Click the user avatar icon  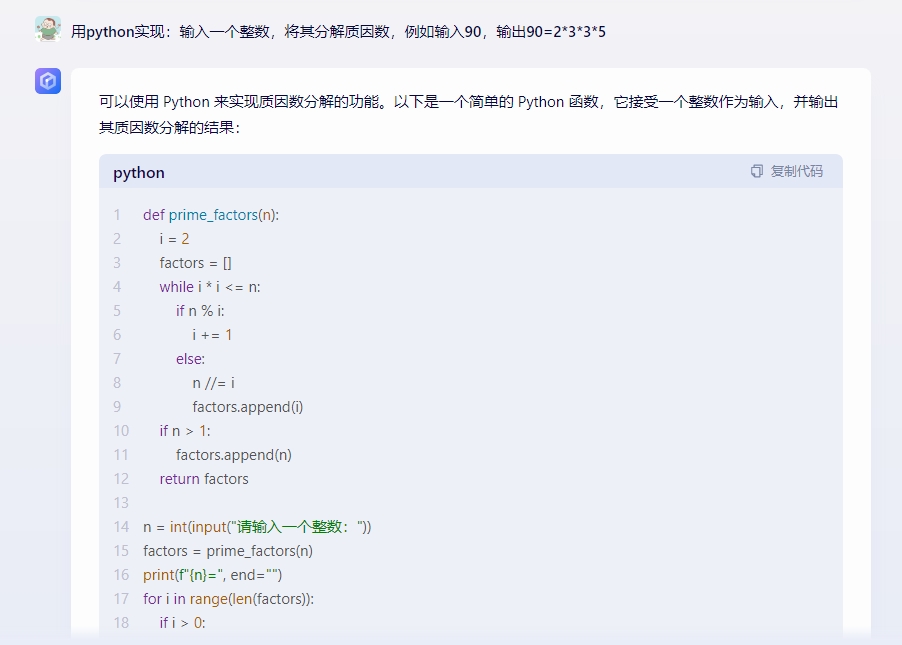tap(48, 29)
